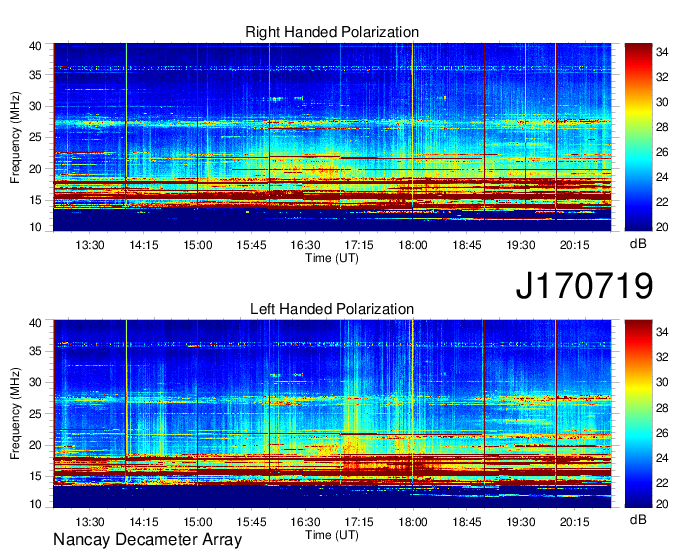Click the bottom plot's 'Time (UT)' axis label

(332, 535)
